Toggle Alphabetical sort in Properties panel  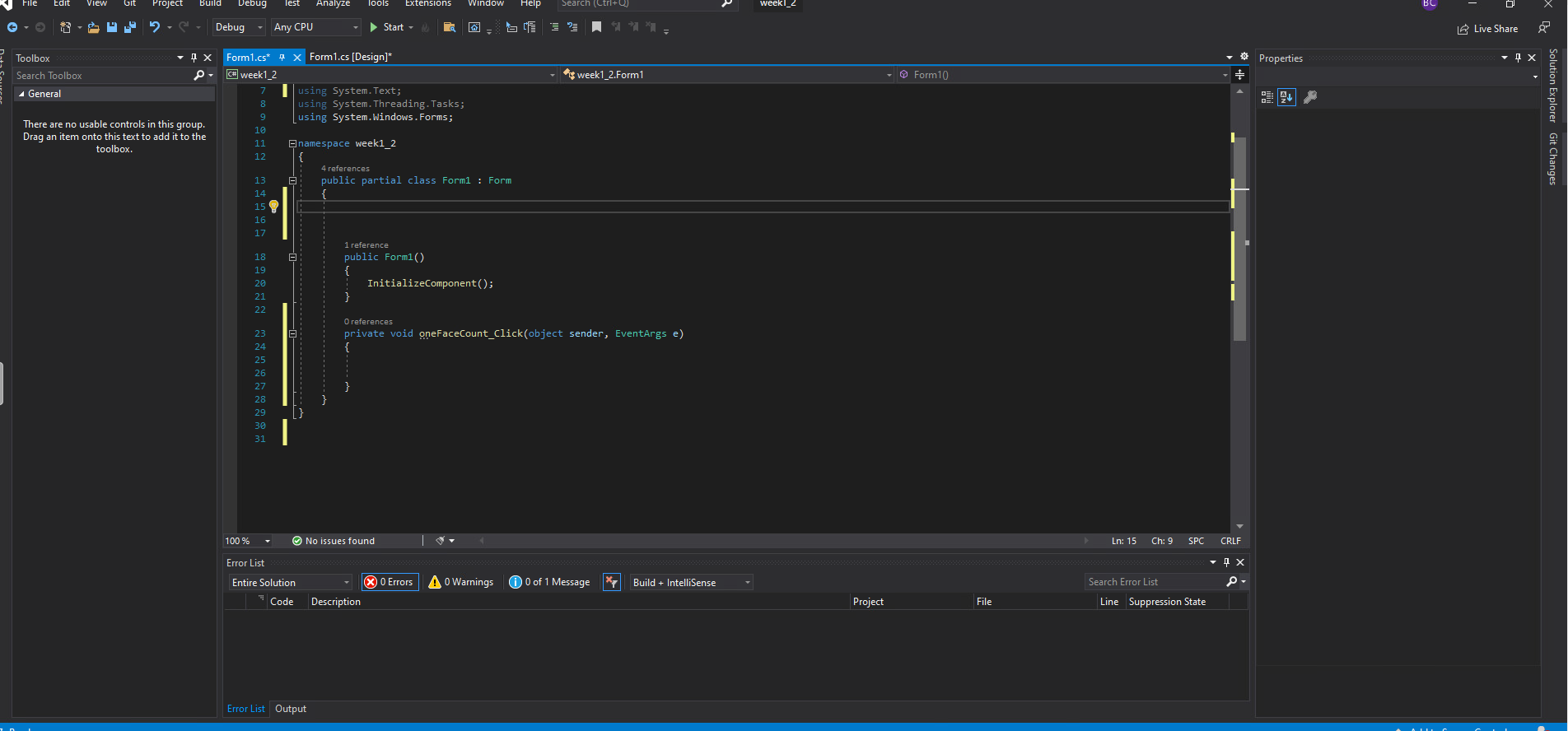coord(1286,97)
